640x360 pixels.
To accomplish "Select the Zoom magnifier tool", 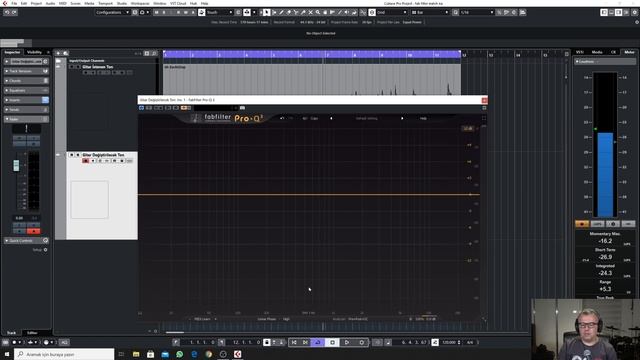I will [318, 12].
